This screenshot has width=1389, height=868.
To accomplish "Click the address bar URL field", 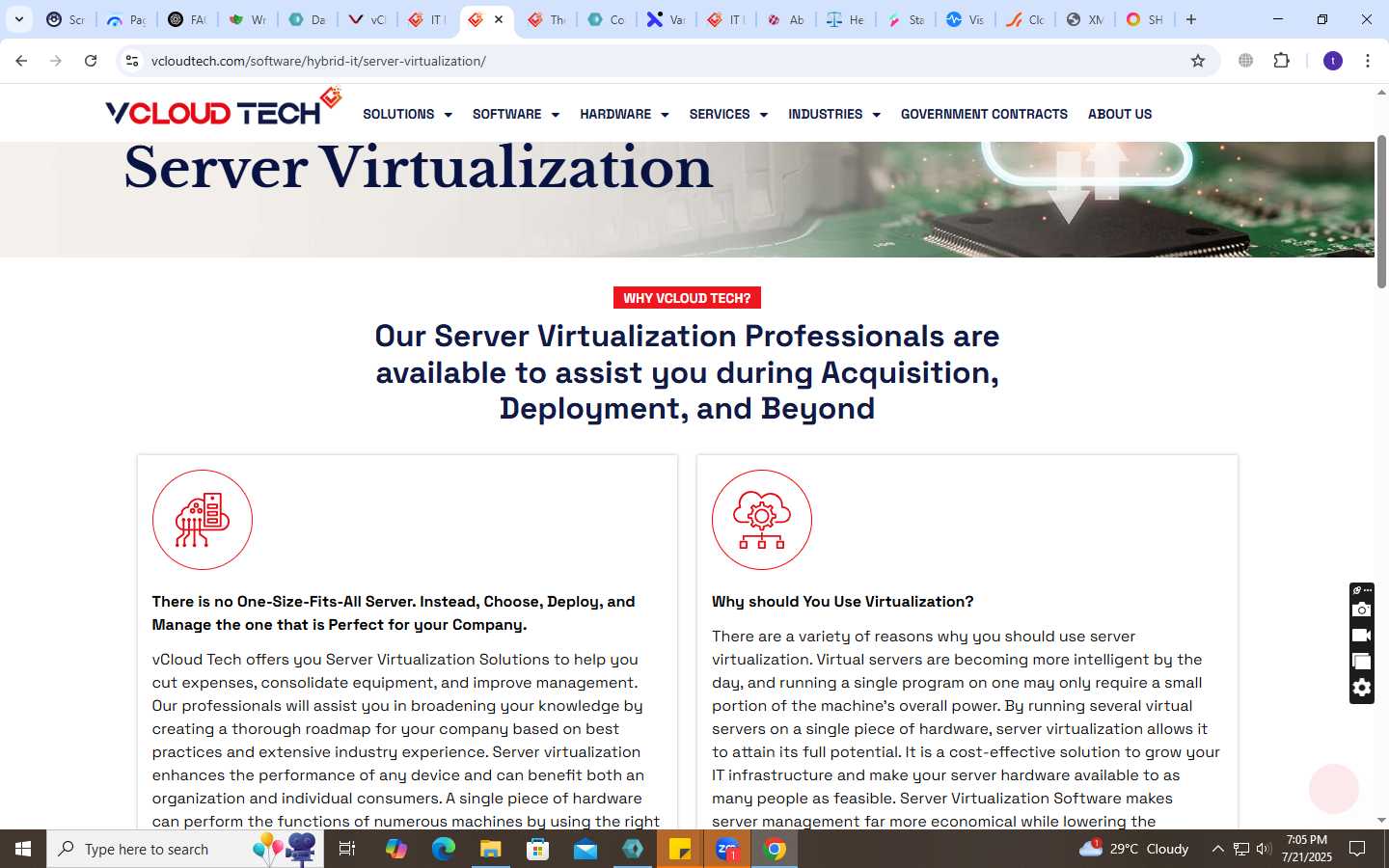I will coord(666,61).
